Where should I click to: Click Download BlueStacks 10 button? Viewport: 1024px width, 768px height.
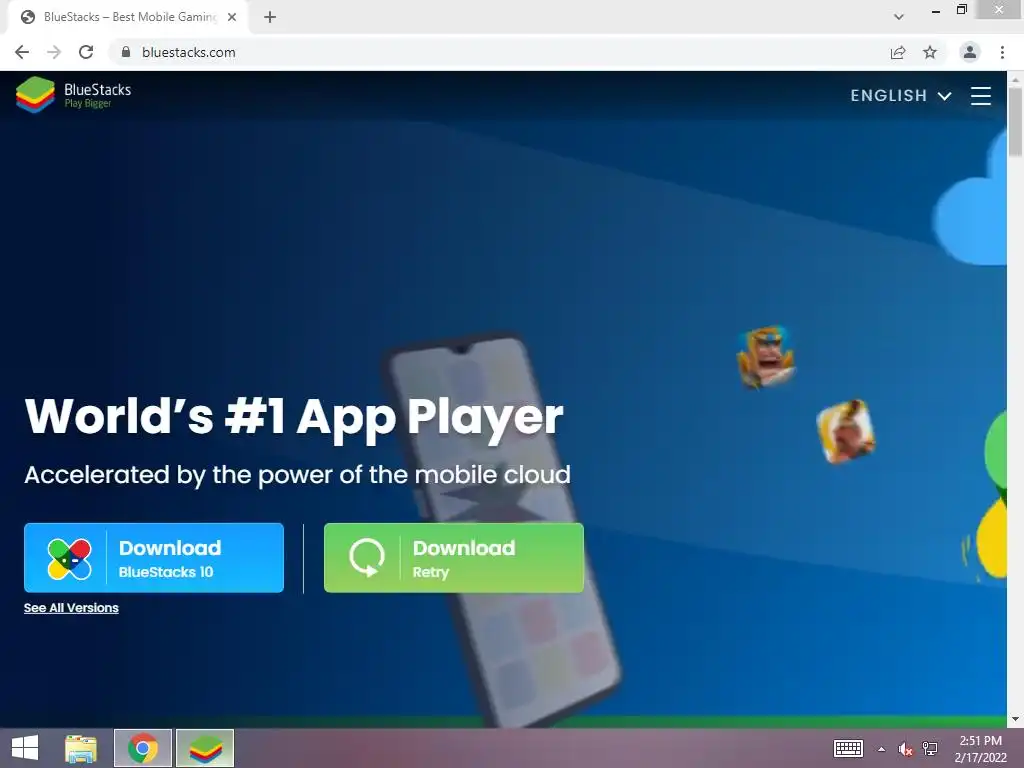pos(154,558)
